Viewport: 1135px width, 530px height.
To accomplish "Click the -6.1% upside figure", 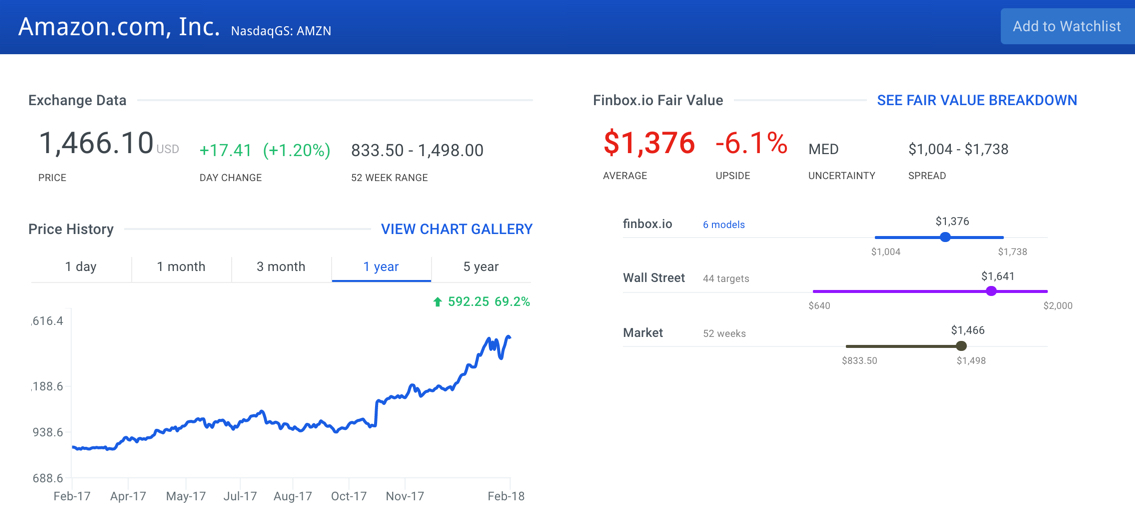I will tap(751, 144).
